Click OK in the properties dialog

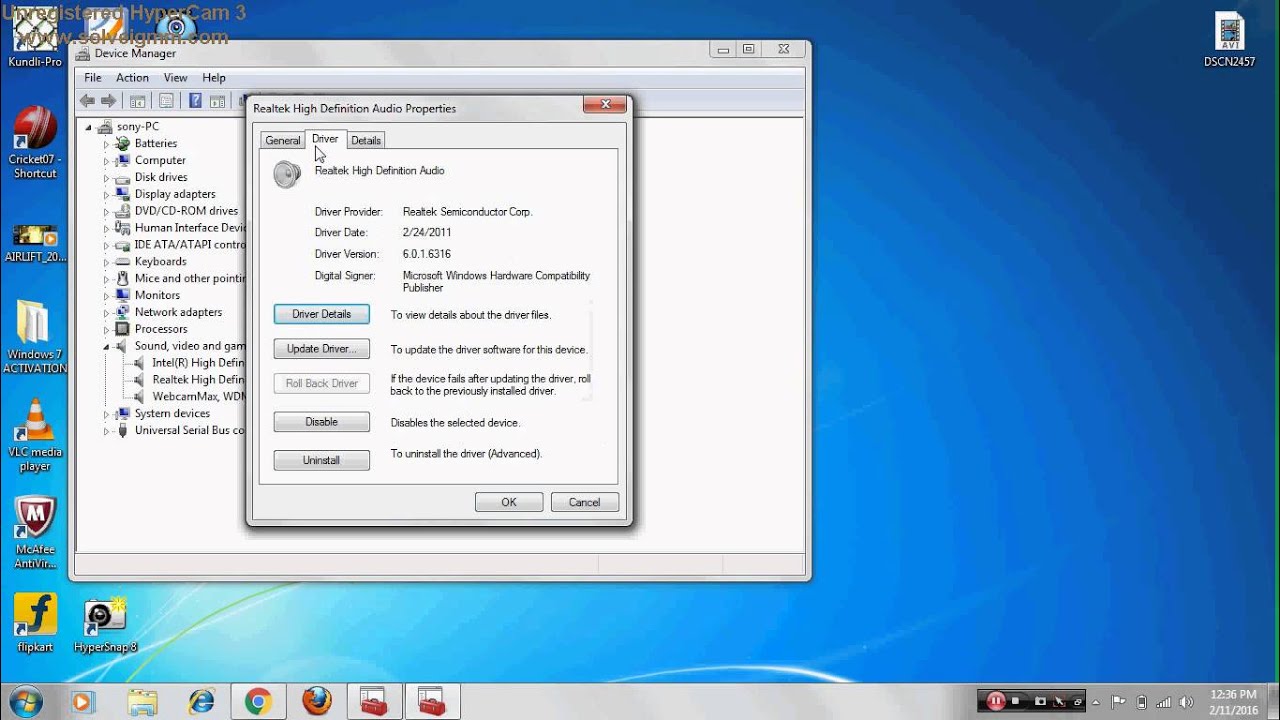[509, 502]
